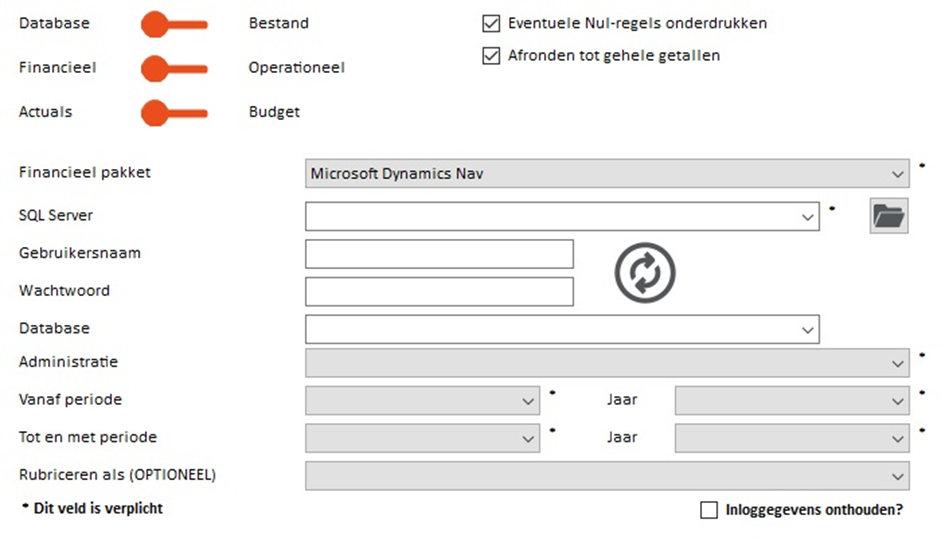Expand the SQL Server combo box

tap(562, 216)
